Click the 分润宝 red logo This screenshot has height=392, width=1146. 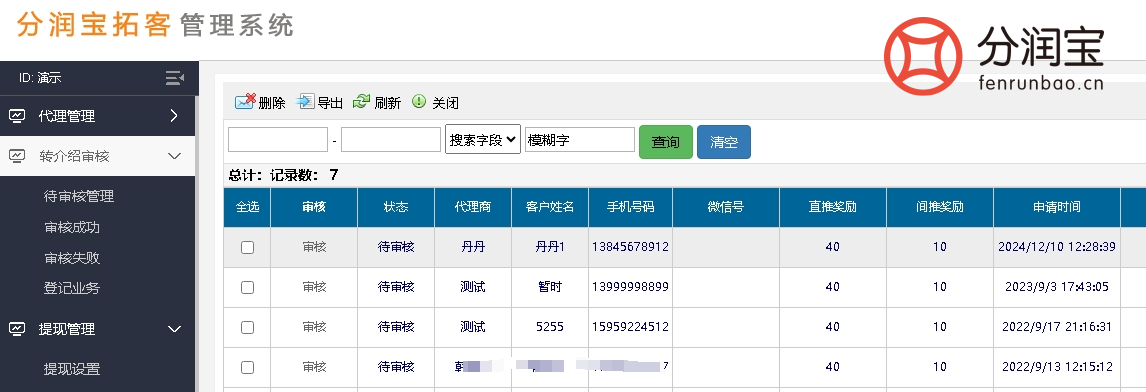(x=922, y=56)
